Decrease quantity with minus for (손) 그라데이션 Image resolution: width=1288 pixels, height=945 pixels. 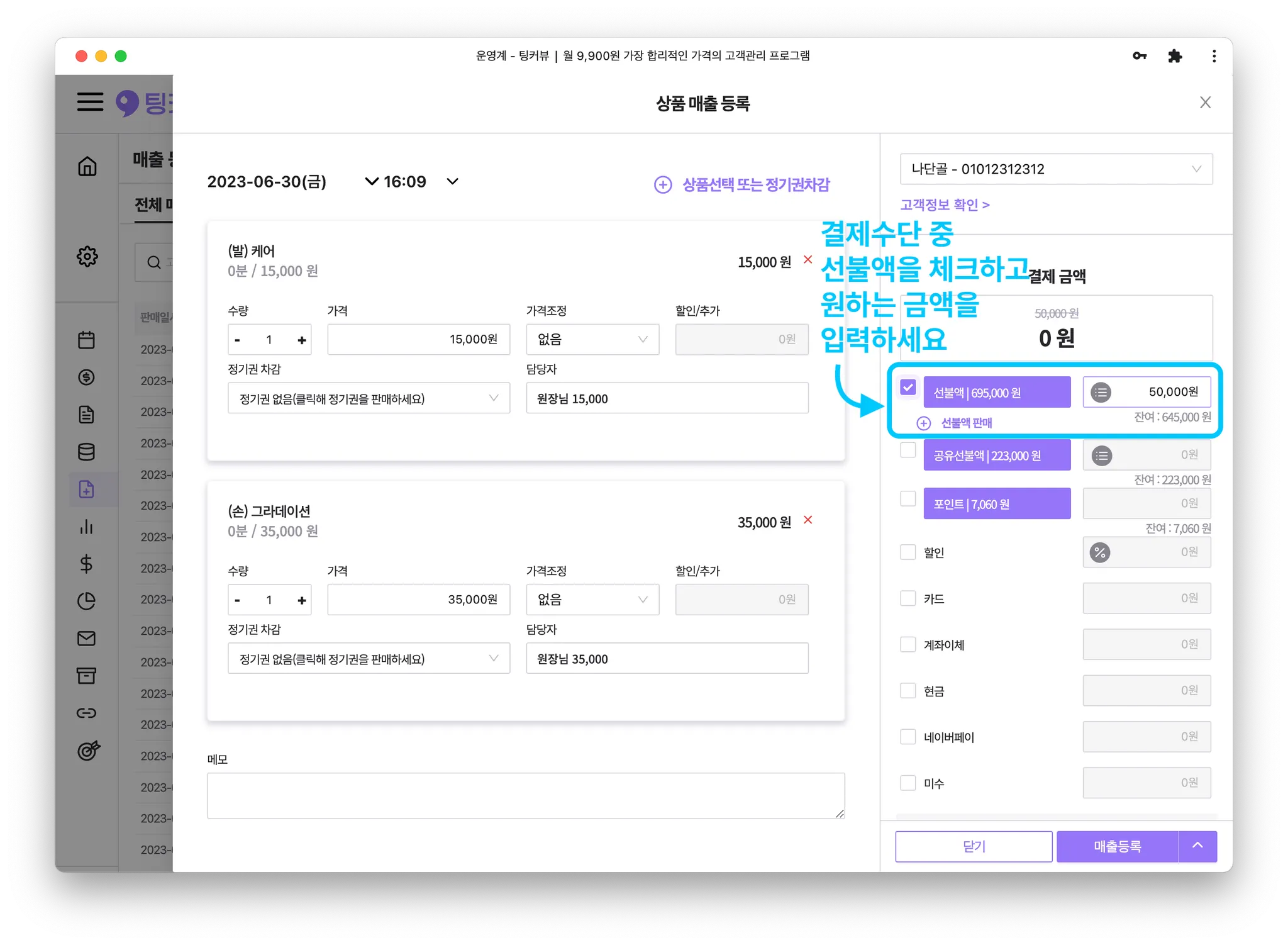[237, 600]
